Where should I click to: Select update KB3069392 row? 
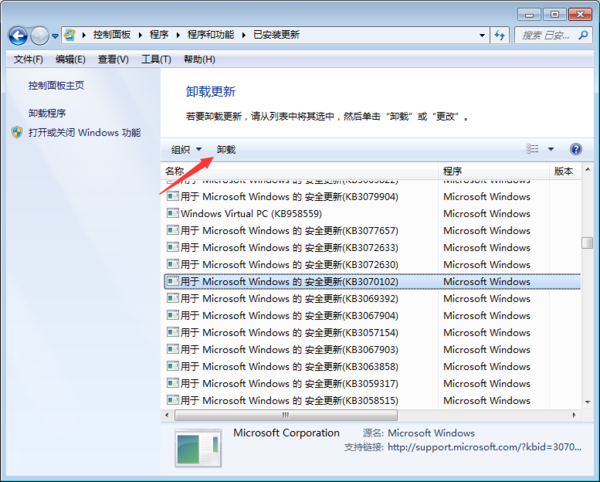tap(372, 298)
